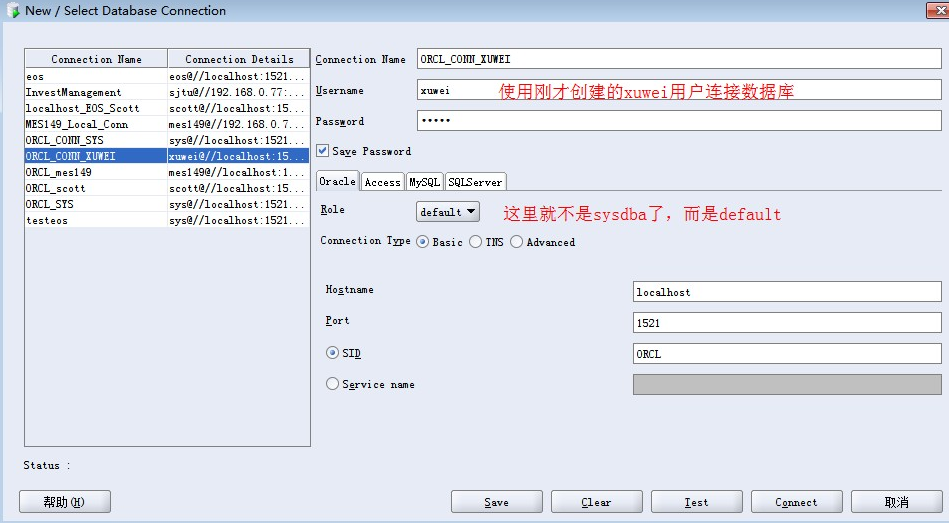This screenshot has width=949, height=523.
Task: Click details cell eos@//localhost:1521
Action: tap(238, 76)
